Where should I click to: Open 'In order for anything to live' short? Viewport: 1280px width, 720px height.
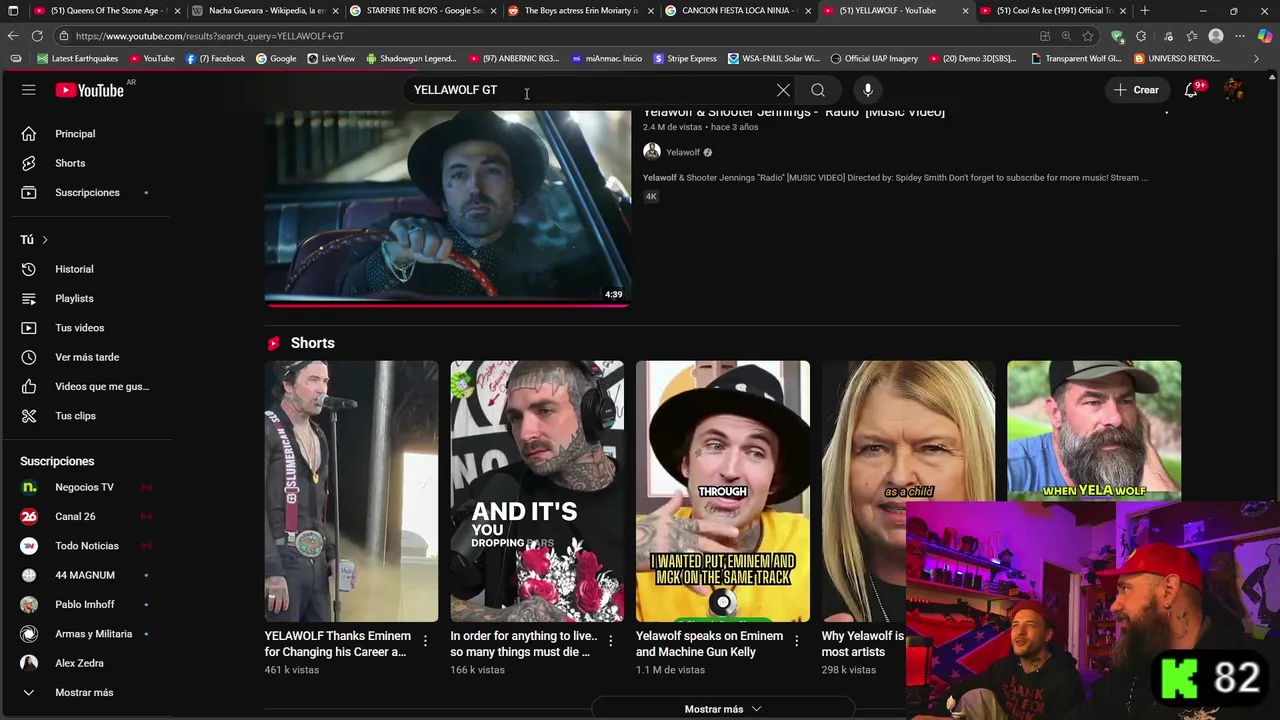point(537,491)
